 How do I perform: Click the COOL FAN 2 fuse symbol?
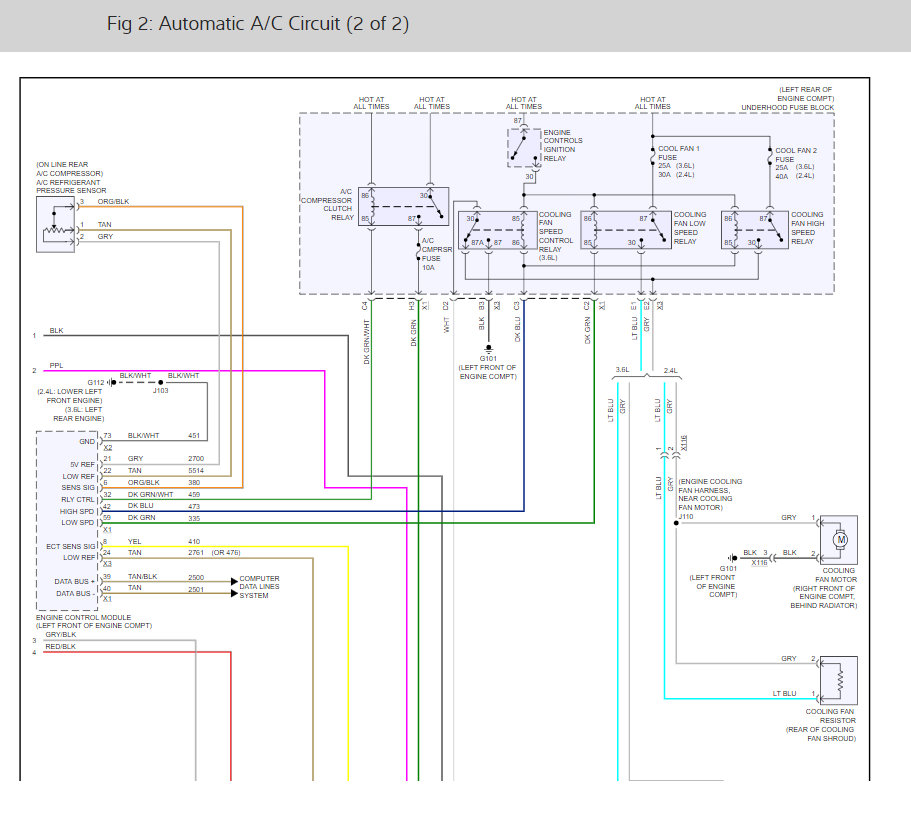(x=768, y=158)
